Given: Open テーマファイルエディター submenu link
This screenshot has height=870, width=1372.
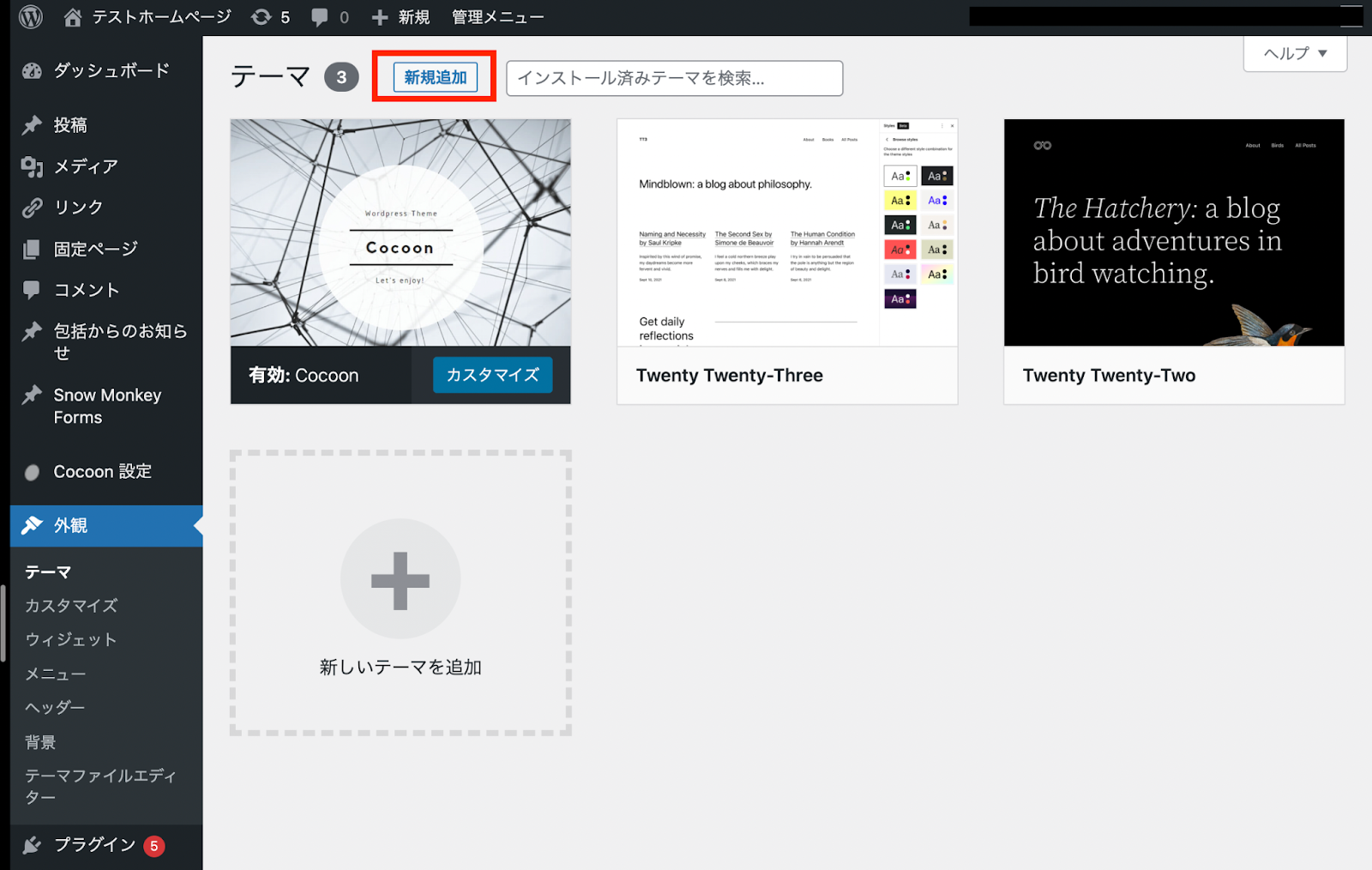Looking at the screenshot, I should [100, 786].
